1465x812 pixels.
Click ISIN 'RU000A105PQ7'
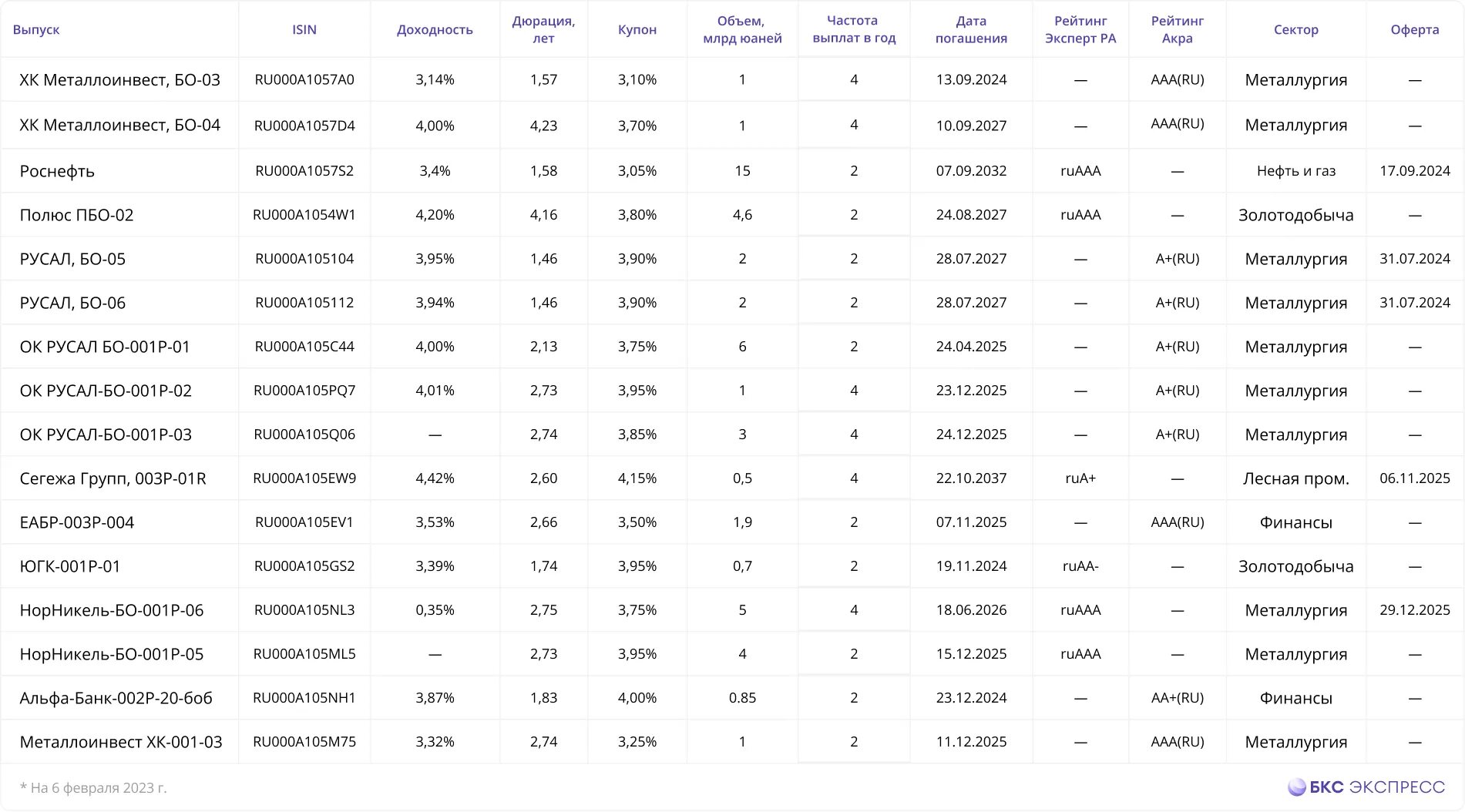(x=304, y=390)
